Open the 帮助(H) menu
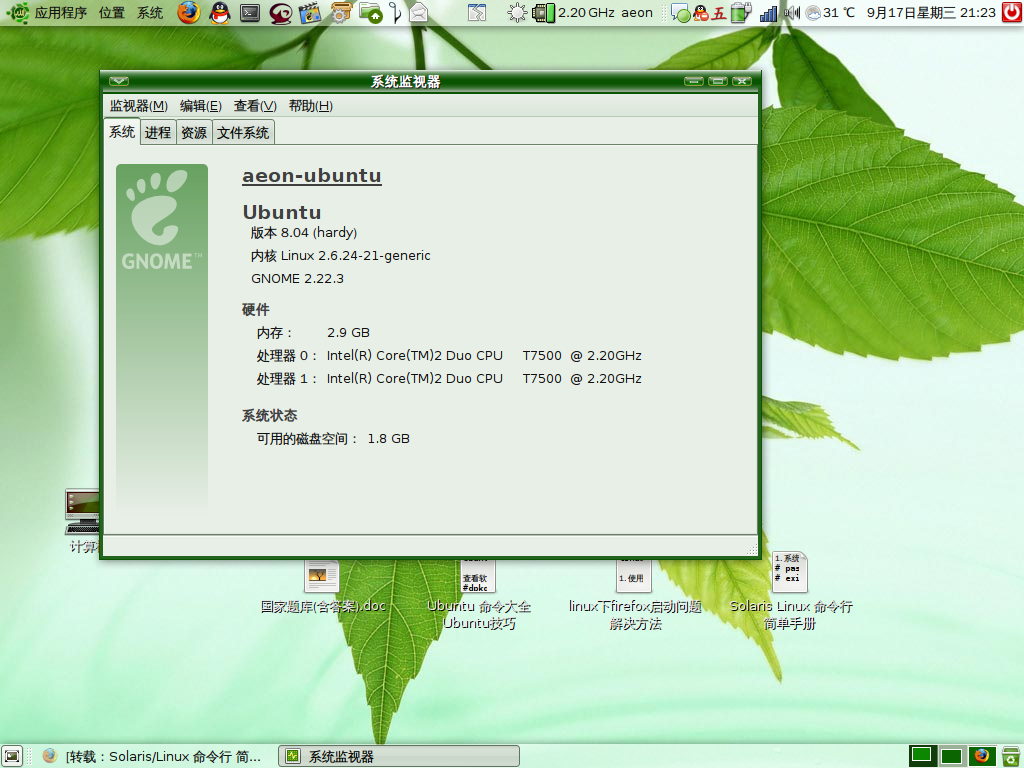 point(311,106)
